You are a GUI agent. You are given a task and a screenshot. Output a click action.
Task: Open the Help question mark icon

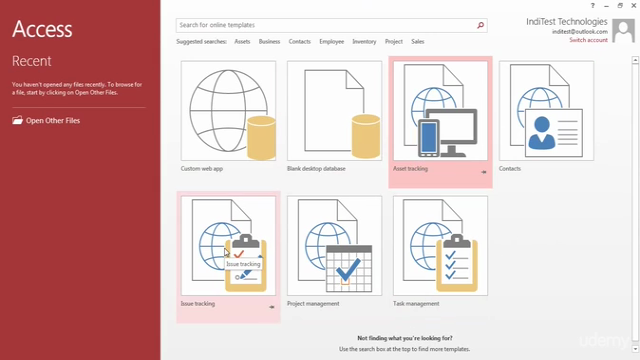click(x=593, y=6)
